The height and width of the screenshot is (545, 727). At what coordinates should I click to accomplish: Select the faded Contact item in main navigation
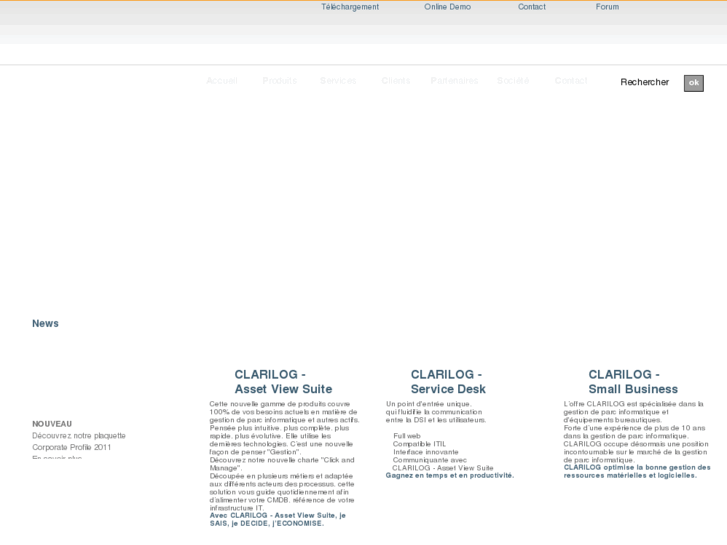(x=571, y=81)
